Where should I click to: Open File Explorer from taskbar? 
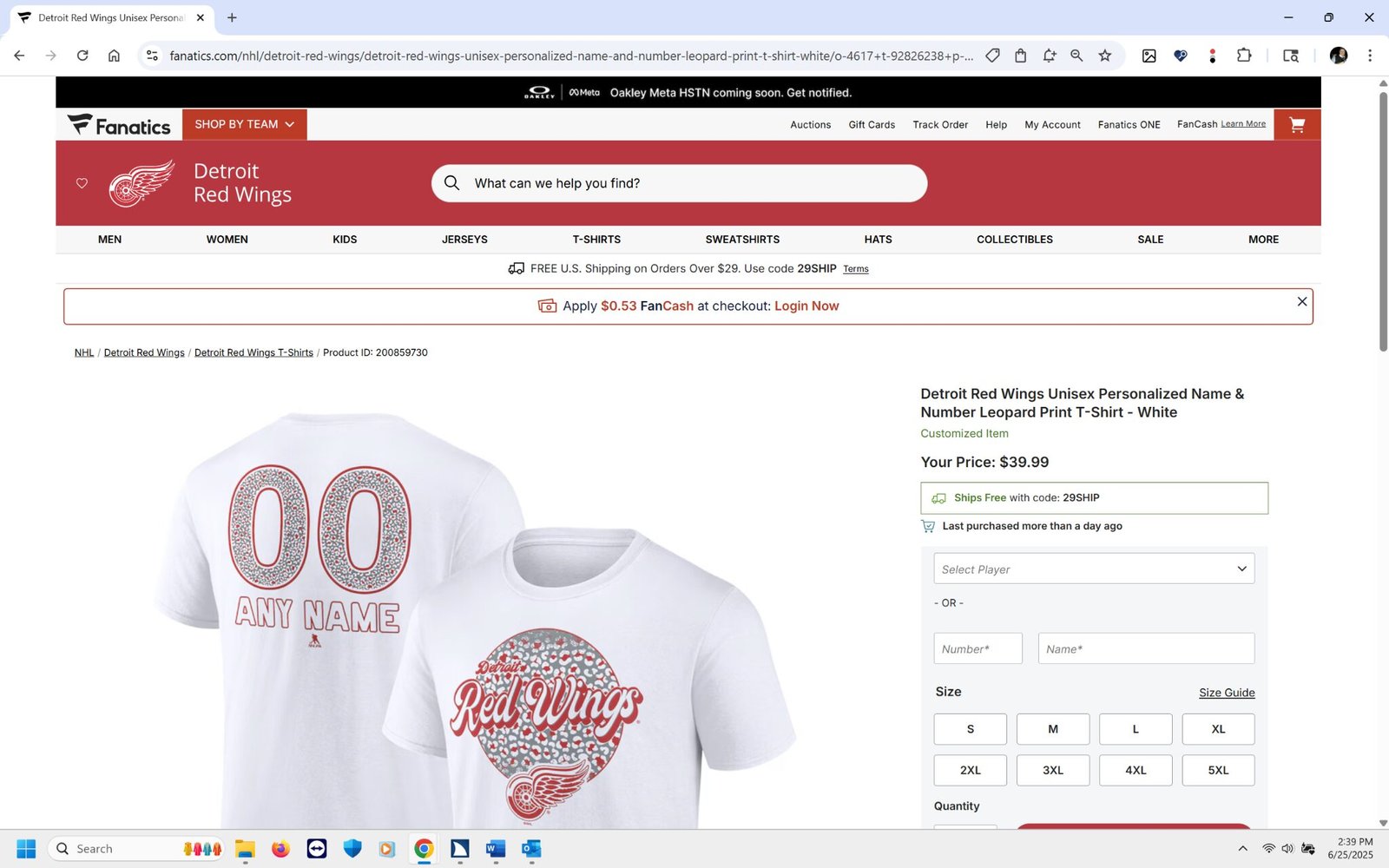(245, 849)
